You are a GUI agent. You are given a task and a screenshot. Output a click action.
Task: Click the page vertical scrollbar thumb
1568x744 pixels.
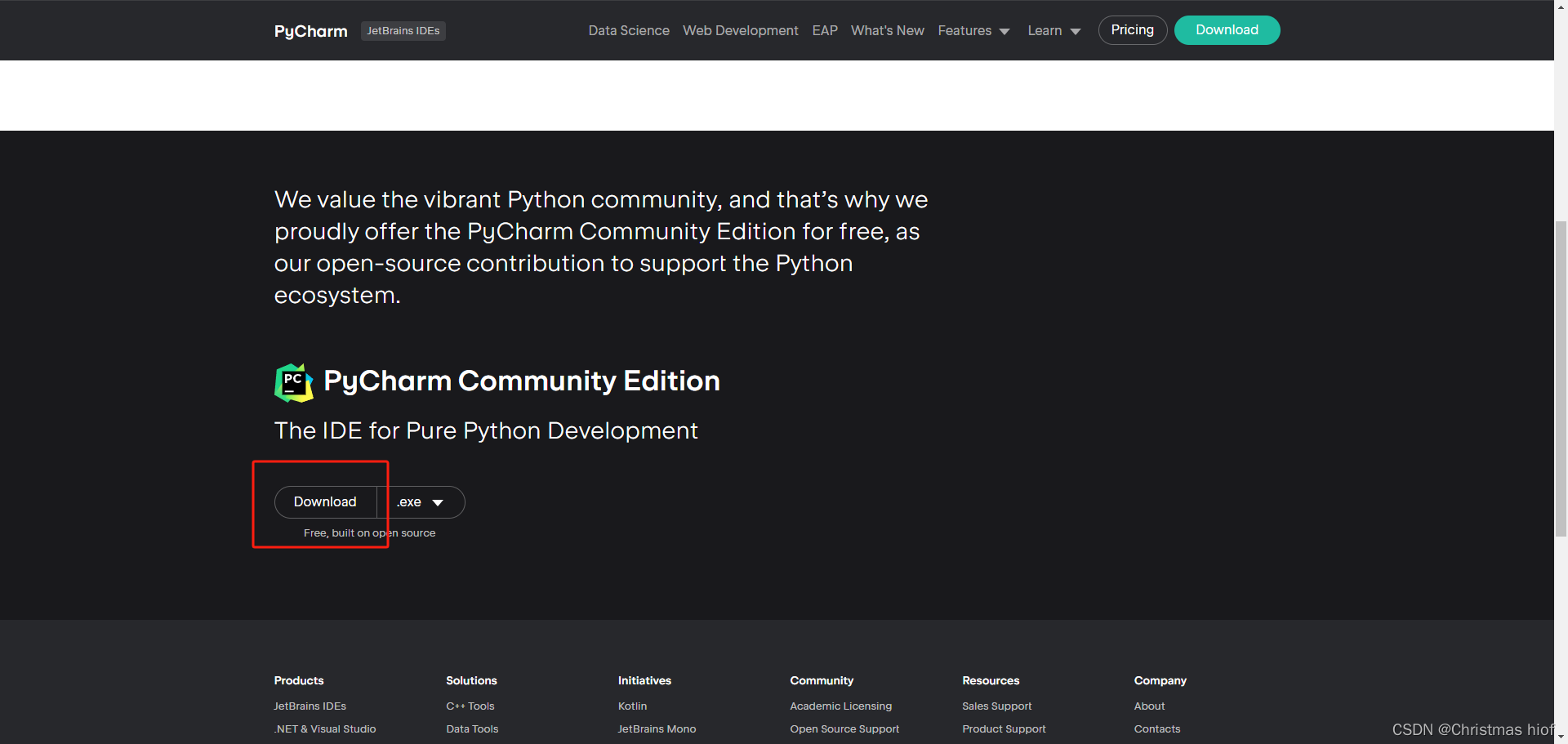point(1561,378)
